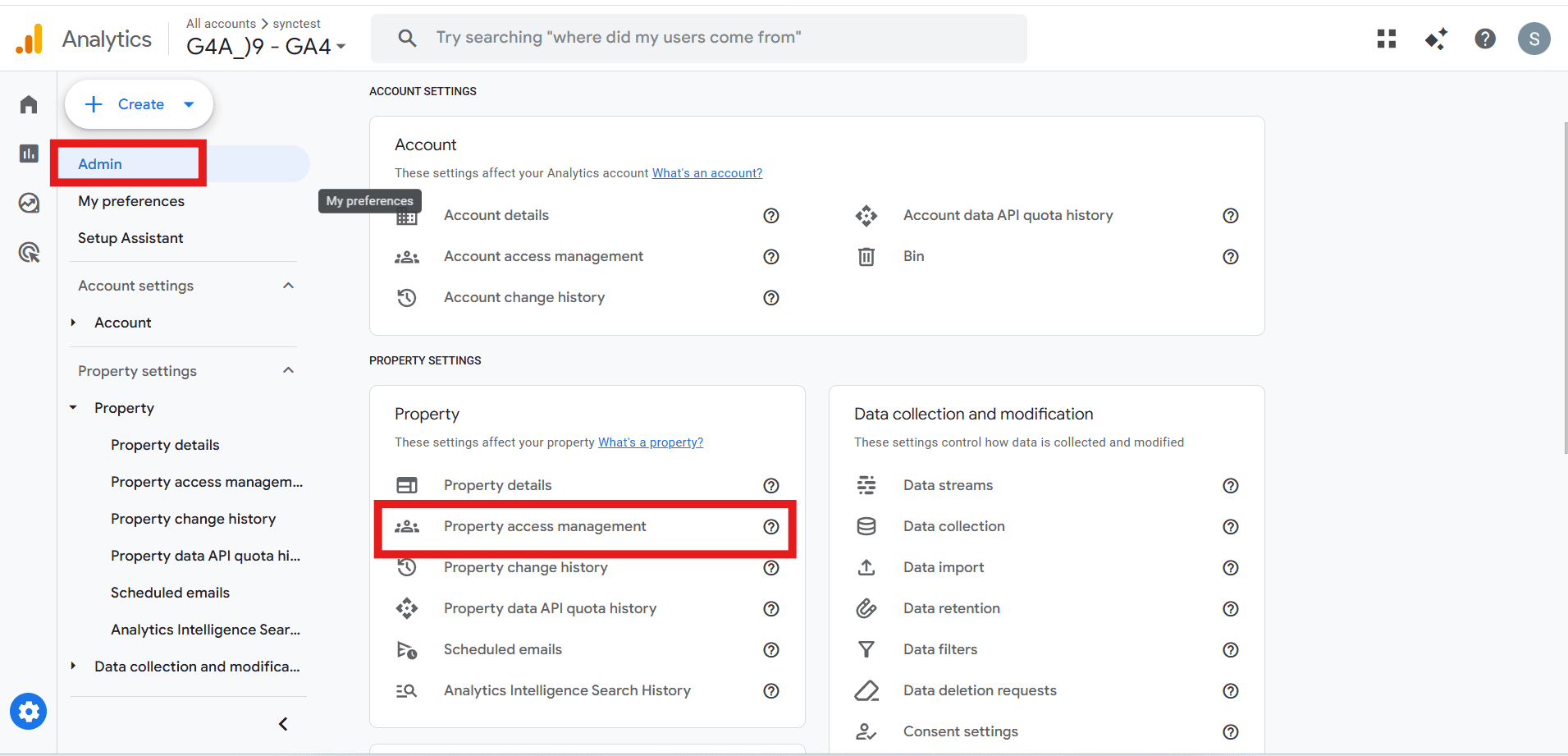Open Property access management in Property card
This screenshot has width=1568, height=756.
coord(545,526)
